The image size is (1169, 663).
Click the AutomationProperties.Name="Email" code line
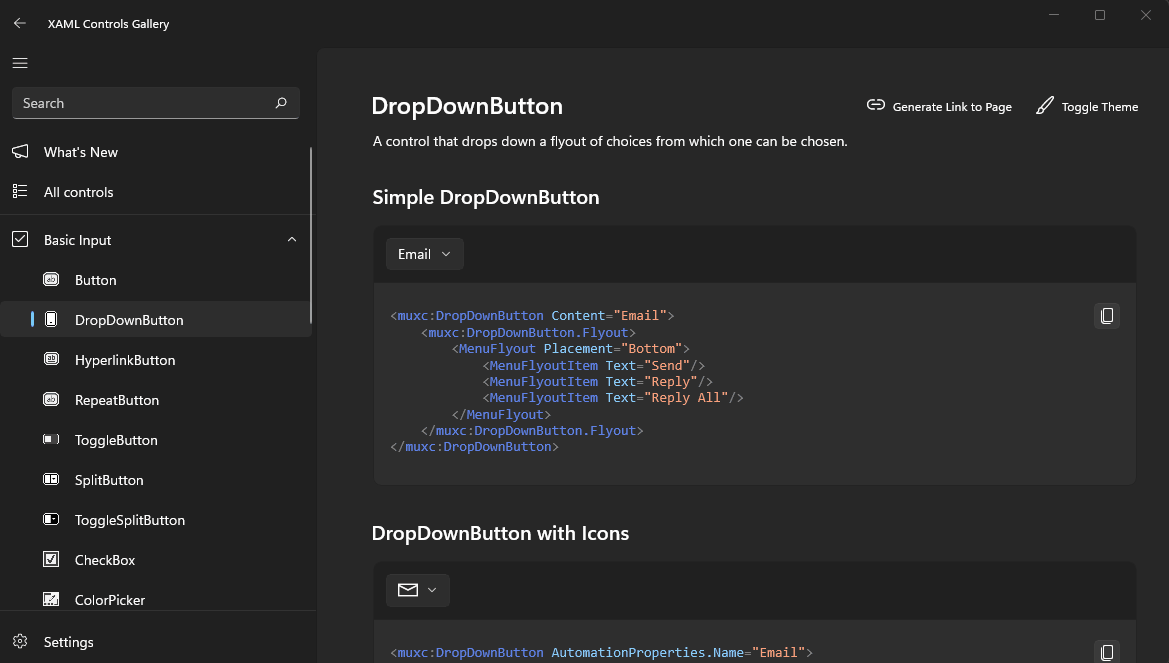click(x=602, y=653)
